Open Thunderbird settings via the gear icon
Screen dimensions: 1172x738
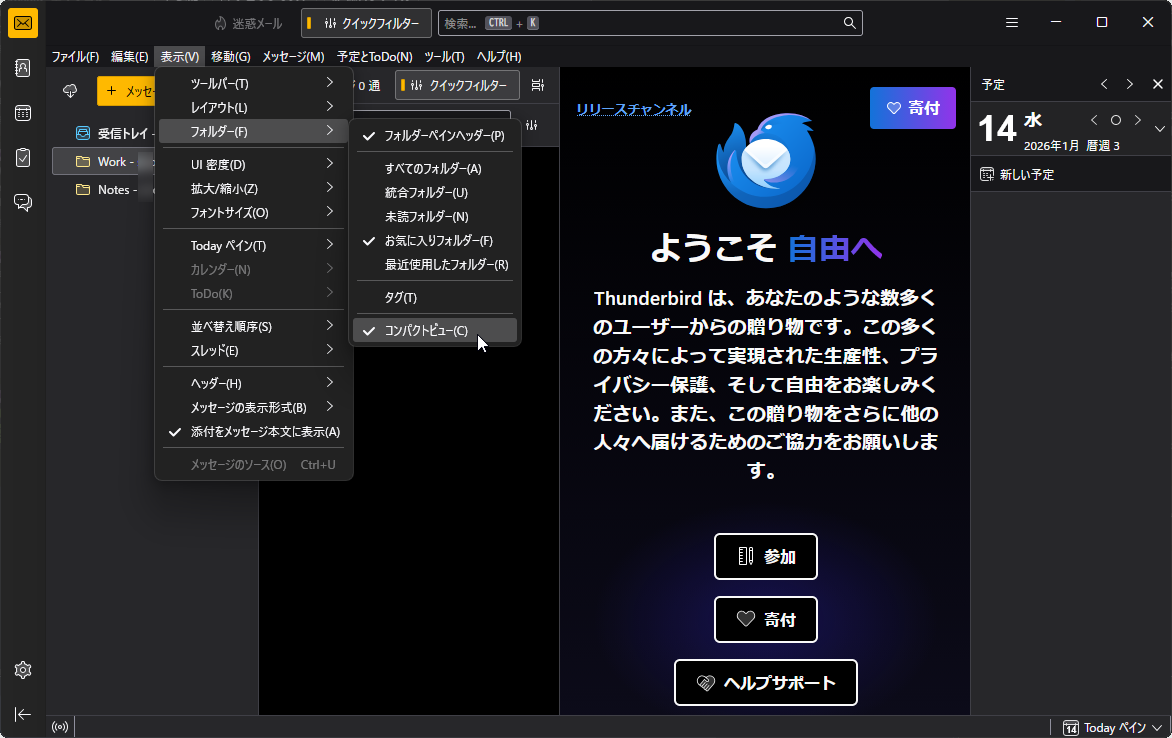pos(22,670)
